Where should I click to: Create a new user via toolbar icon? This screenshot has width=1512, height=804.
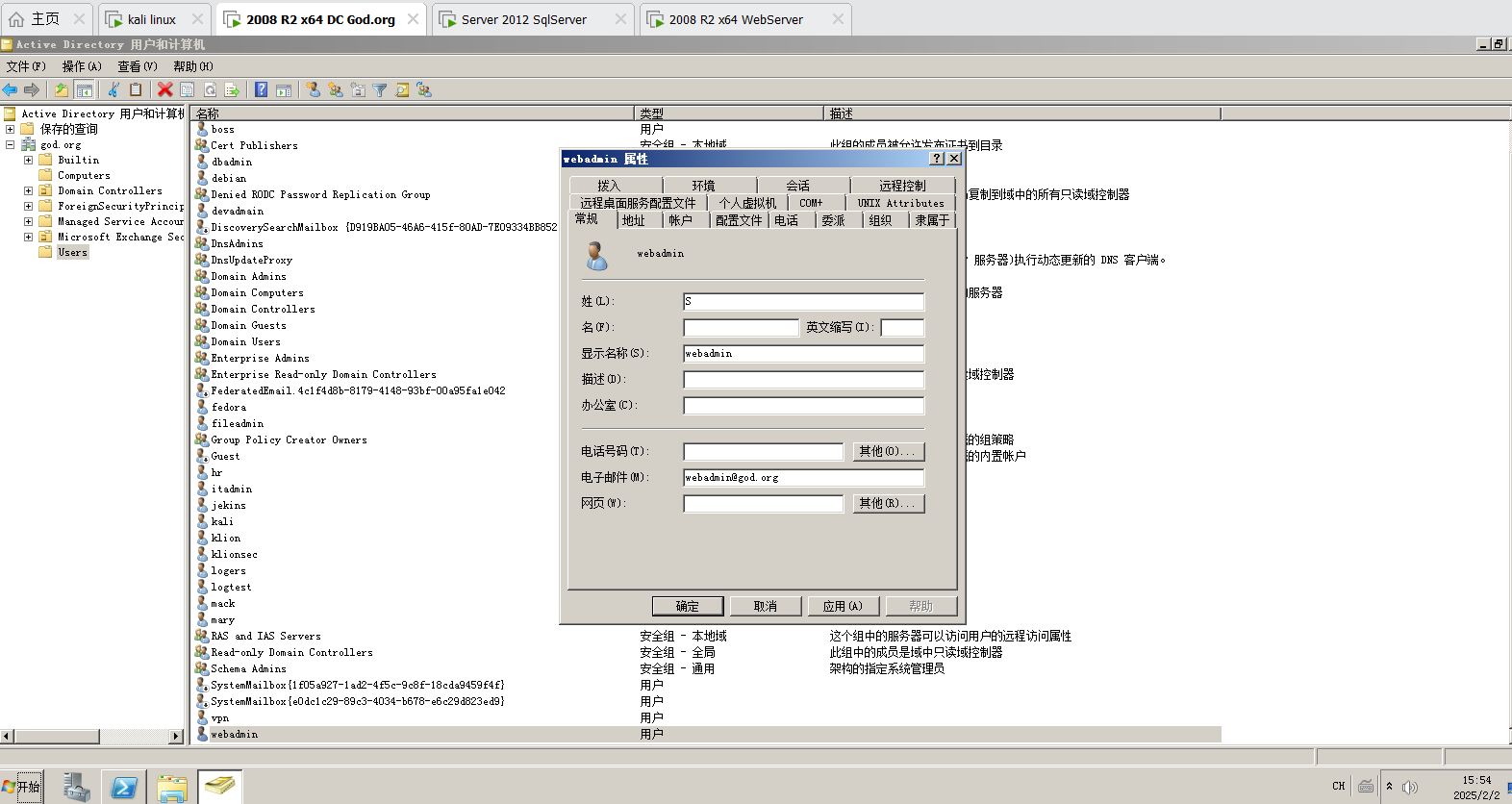point(314,89)
